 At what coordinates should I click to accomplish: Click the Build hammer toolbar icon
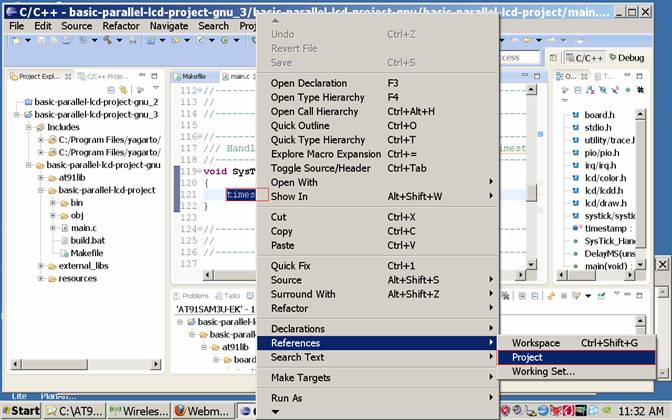tap(108, 40)
